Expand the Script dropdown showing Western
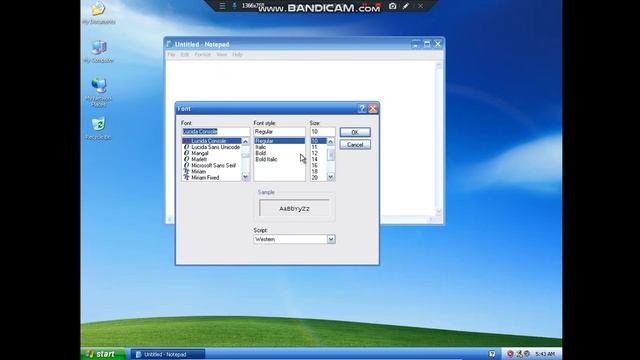 pos(331,239)
